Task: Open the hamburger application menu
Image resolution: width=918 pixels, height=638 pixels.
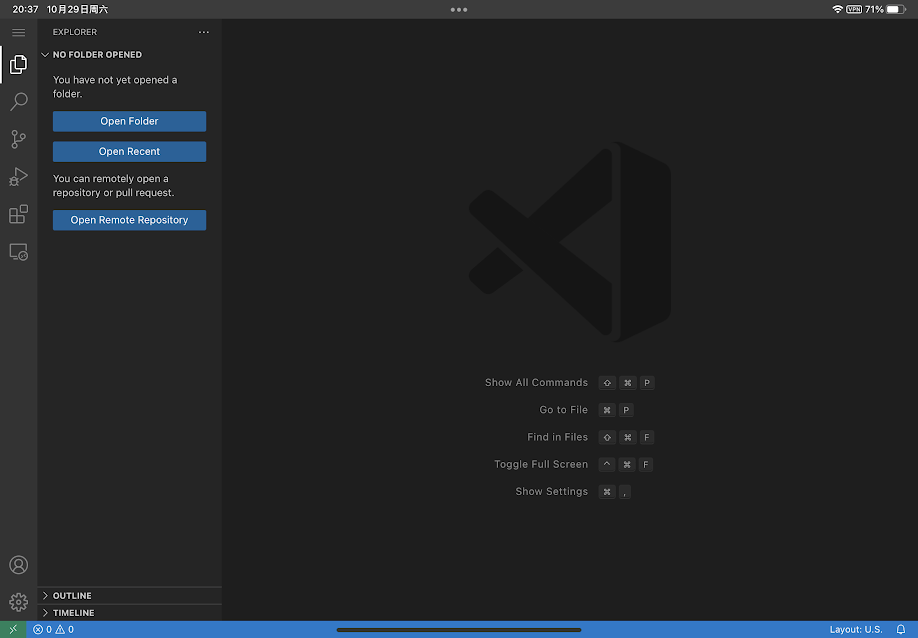Action: pos(18,32)
